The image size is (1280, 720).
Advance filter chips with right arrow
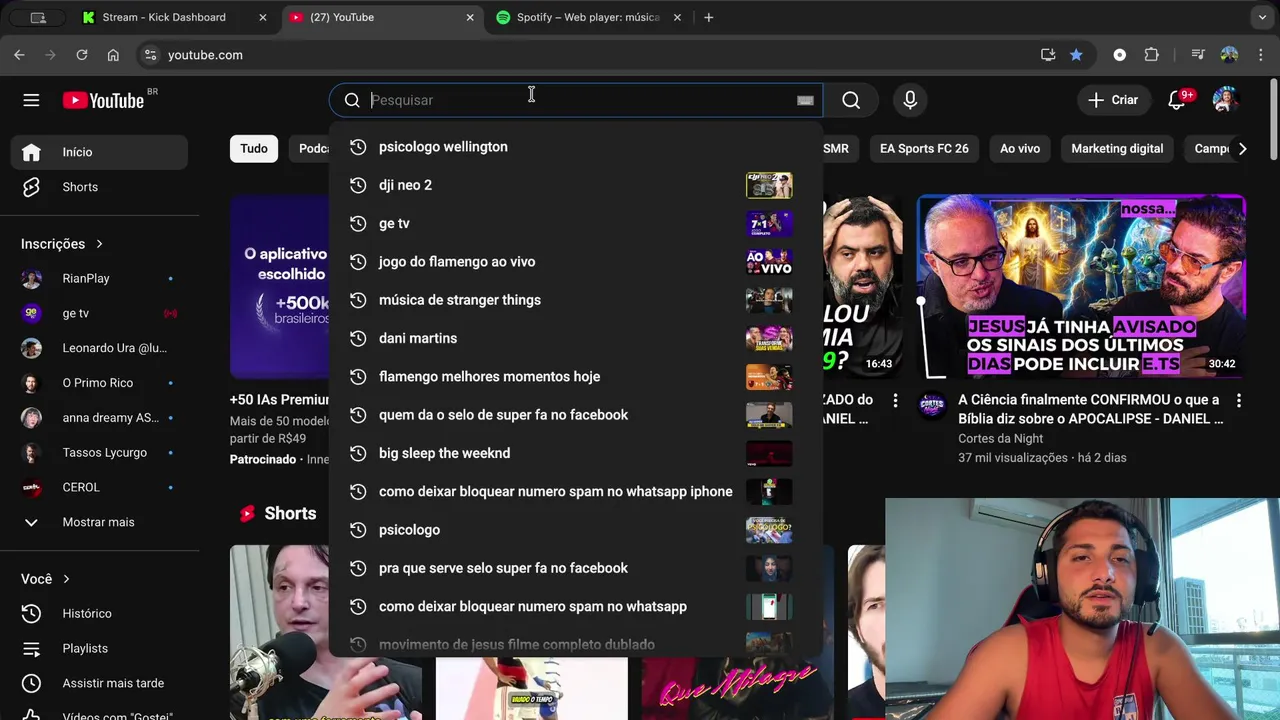coord(1242,148)
